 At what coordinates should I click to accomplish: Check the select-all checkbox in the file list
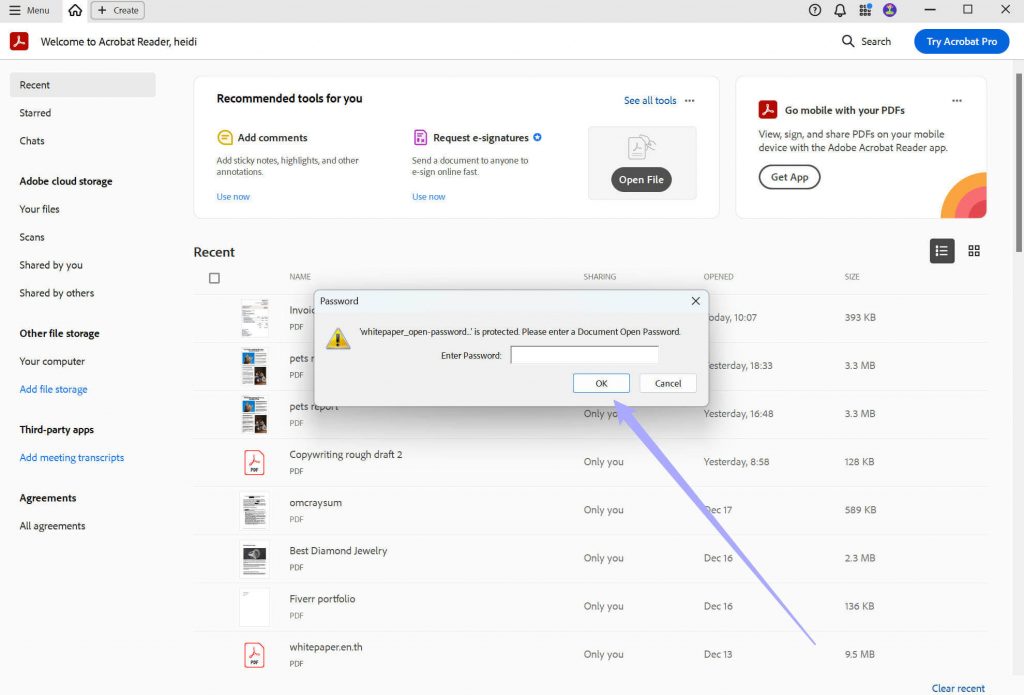click(214, 278)
